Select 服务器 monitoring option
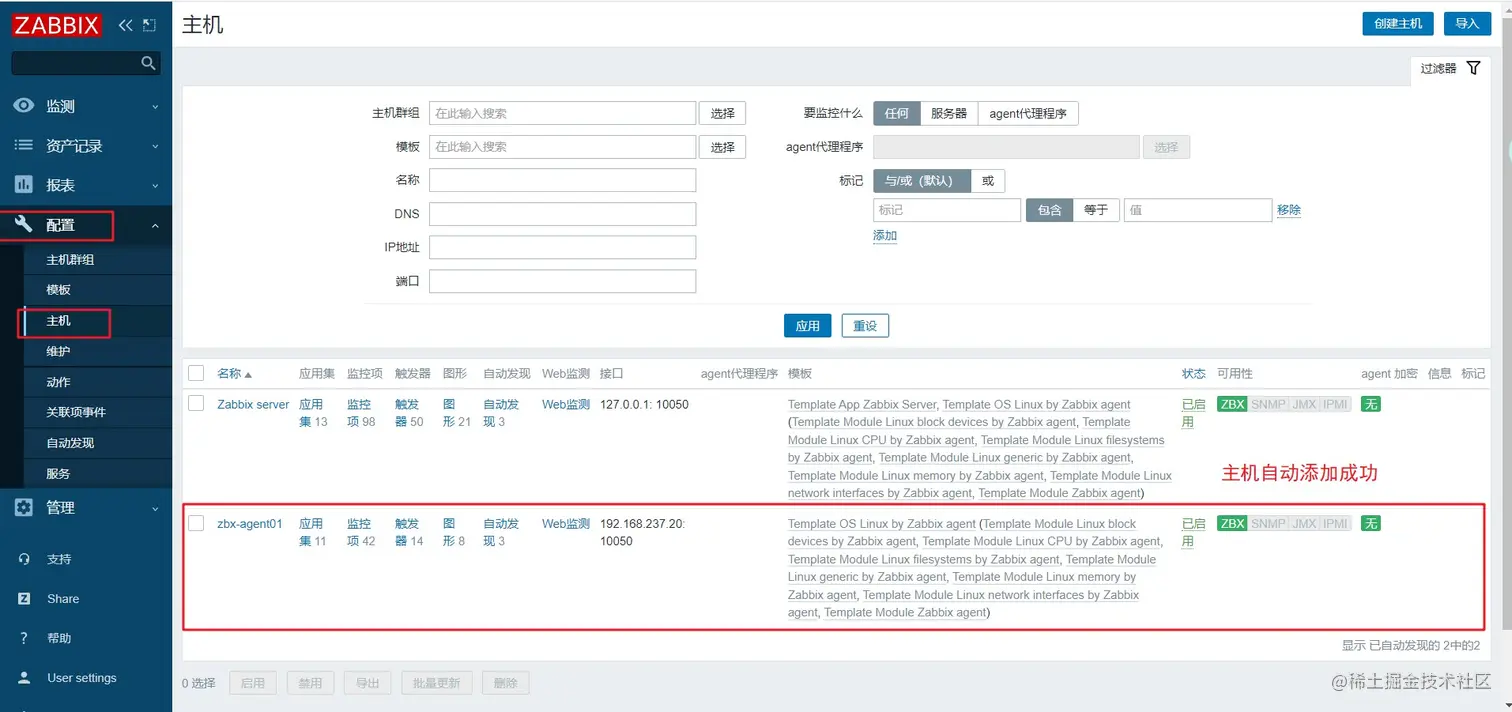Viewport: 1512px width, 712px height. [949, 113]
